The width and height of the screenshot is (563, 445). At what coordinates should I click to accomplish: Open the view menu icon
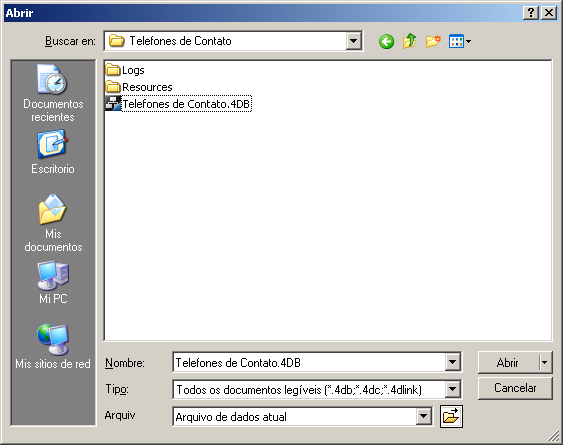point(460,42)
